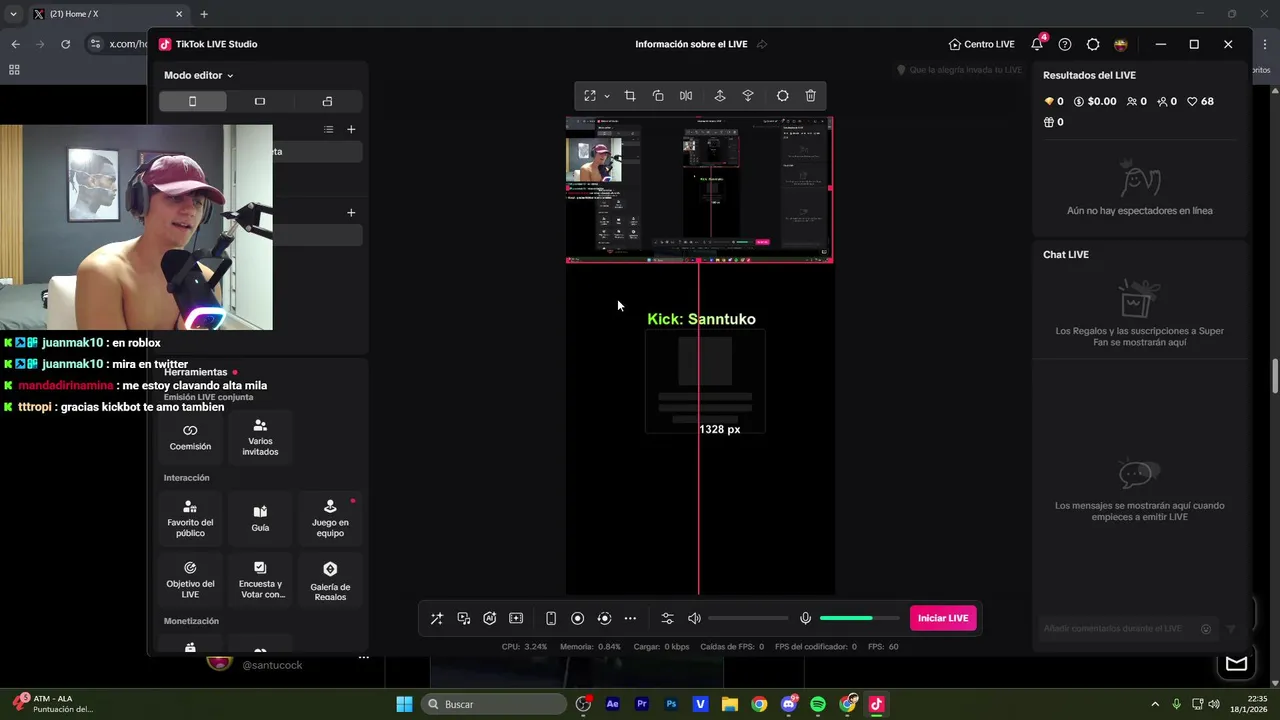Viewport: 1280px width, 720px height.
Task: Open Encuesta y Votar tool
Action: coord(260,580)
